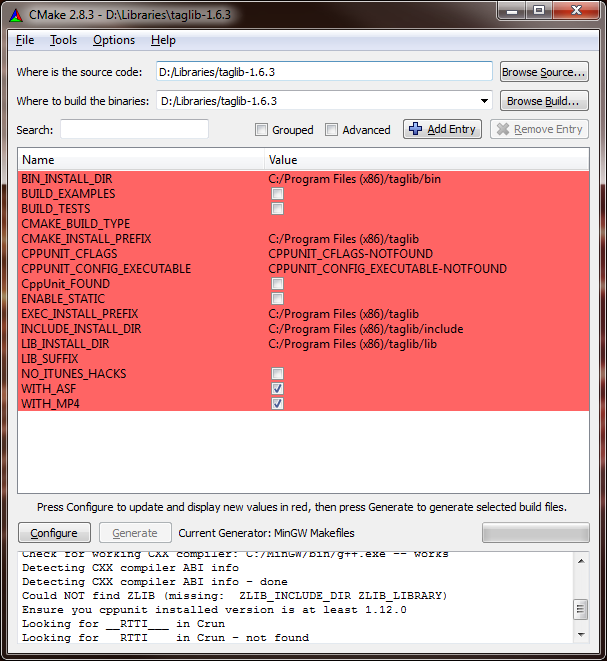Image resolution: width=607 pixels, height=661 pixels.
Task: Enable the Advanced checkbox
Action: pos(331,129)
